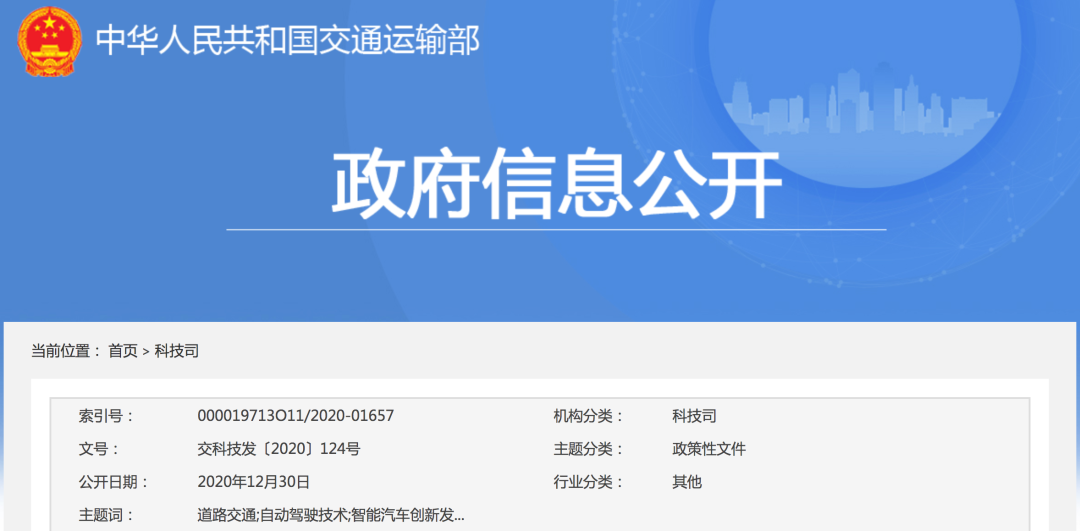Select document number 交科技发〔2020〕124号
Screen dimensions: 1080x531
(278, 449)
